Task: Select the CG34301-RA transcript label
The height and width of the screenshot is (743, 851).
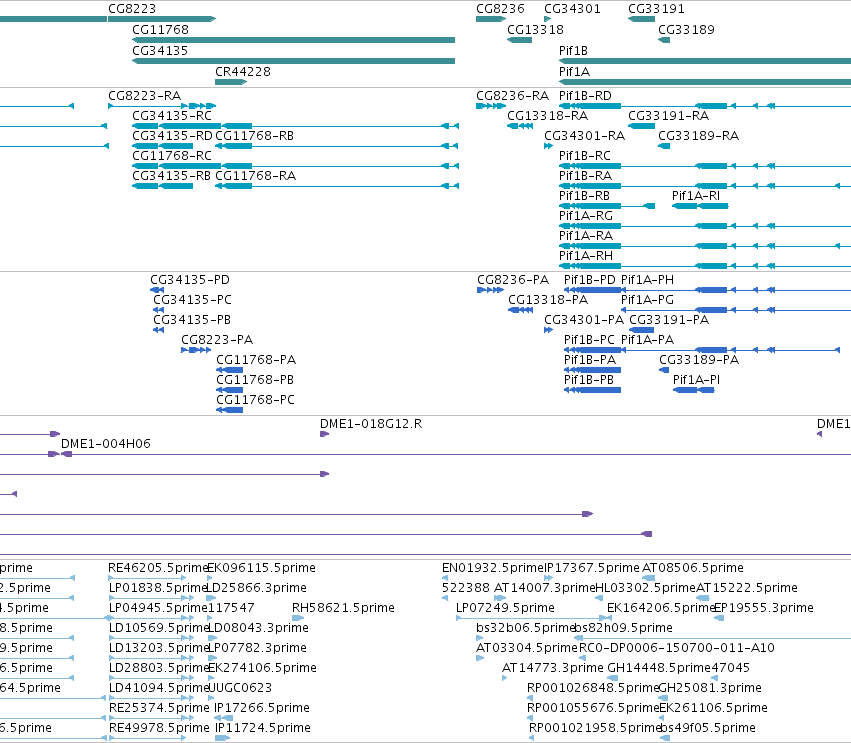Action: (x=585, y=136)
